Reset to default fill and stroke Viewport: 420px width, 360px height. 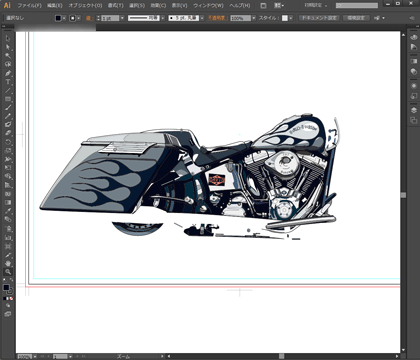[4, 280]
